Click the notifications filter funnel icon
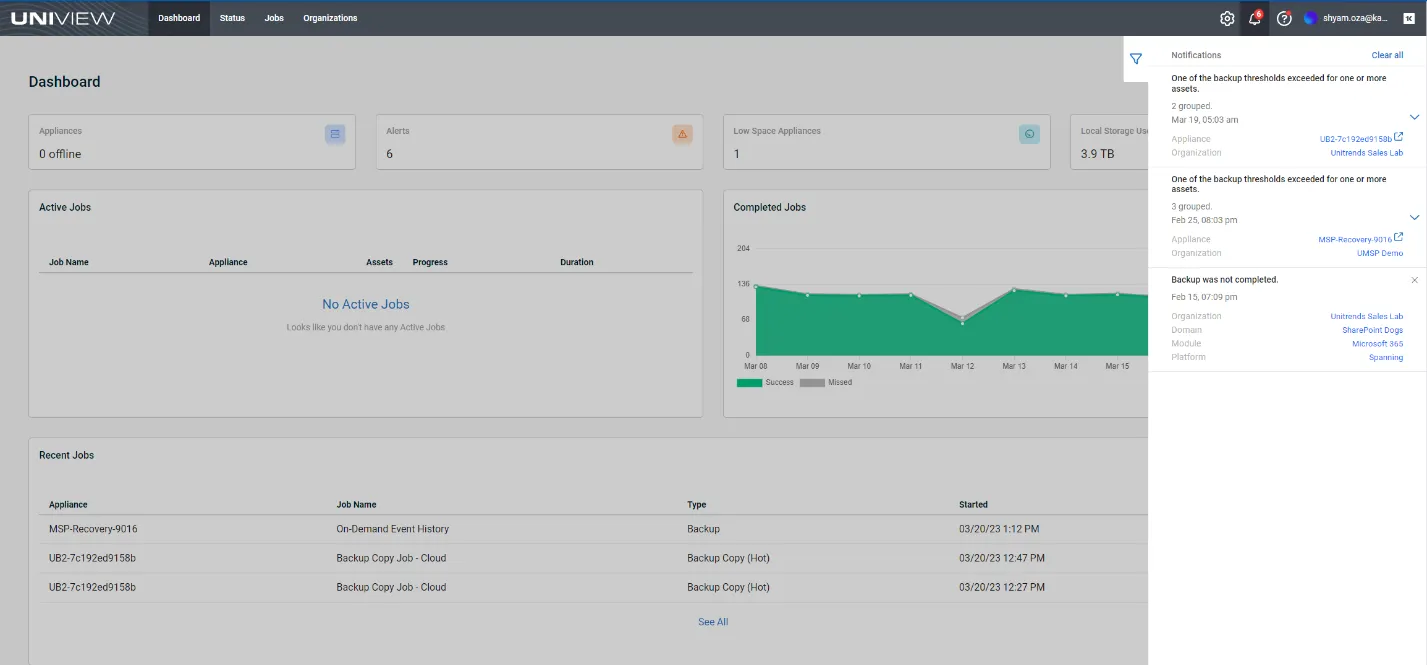Screen dimensions: 1427x665 (1136, 59)
